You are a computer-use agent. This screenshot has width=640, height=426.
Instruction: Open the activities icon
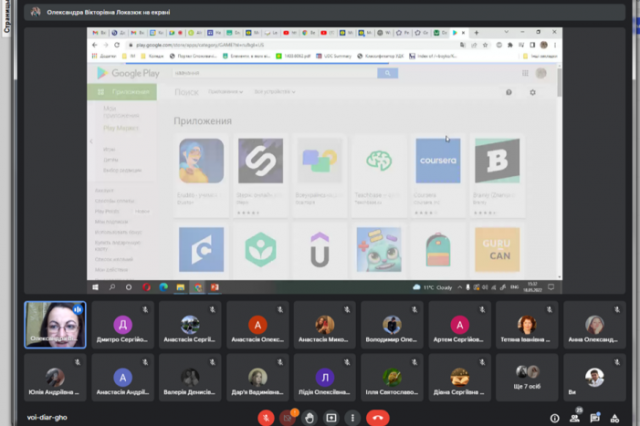point(615,418)
